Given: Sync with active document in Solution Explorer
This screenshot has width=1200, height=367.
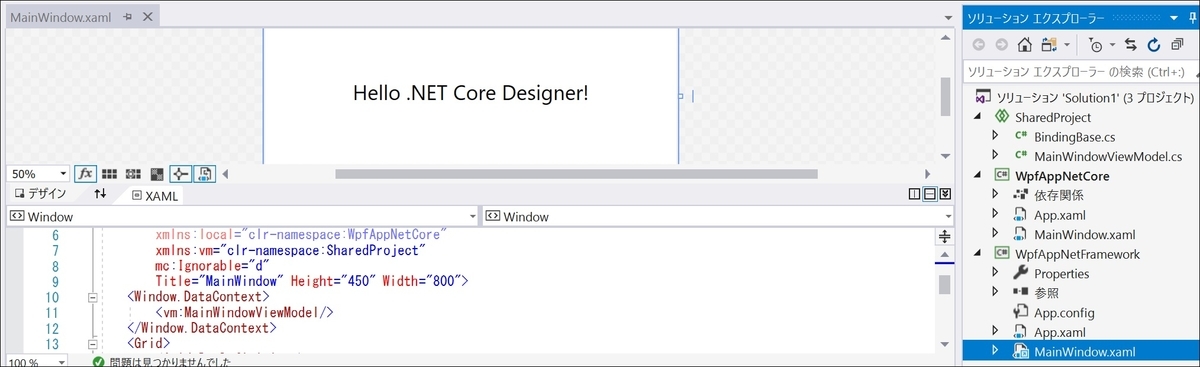Looking at the screenshot, I should (1131, 44).
